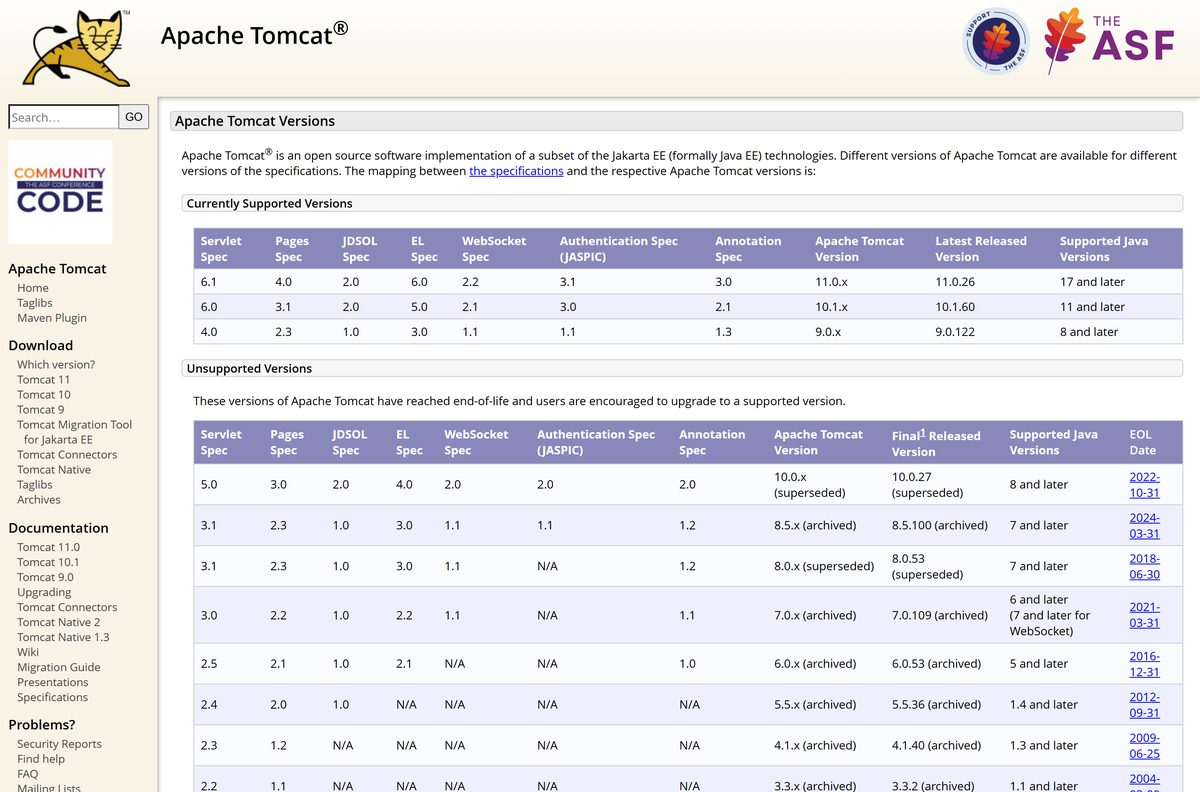Open Tomcat Native 2 documentation

(59, 622)
